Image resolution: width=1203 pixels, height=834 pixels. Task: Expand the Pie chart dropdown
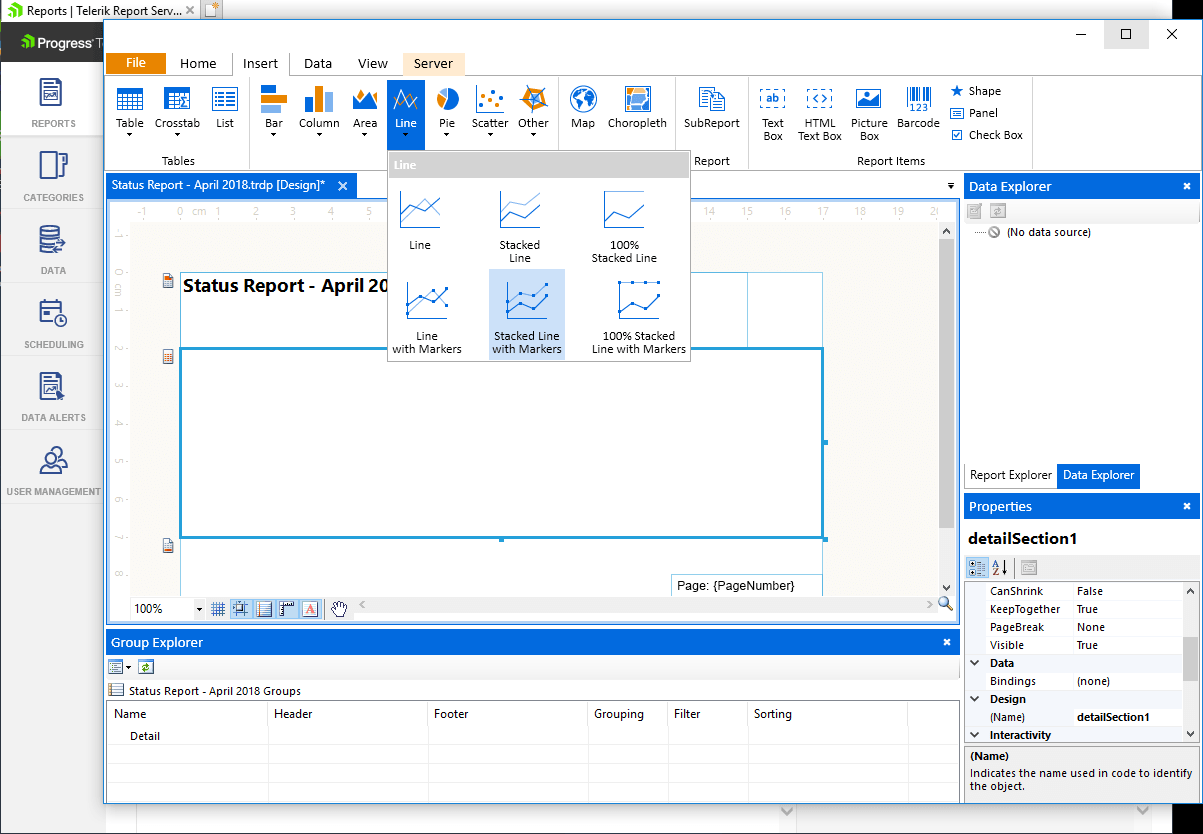tap(447, 135)
